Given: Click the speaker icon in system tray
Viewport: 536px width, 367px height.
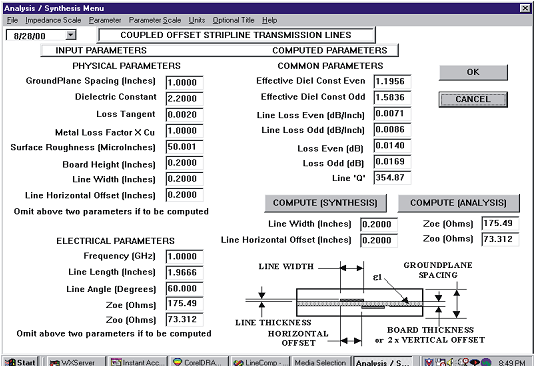Looking at the screenshot, I should click(x=450, y=362).
